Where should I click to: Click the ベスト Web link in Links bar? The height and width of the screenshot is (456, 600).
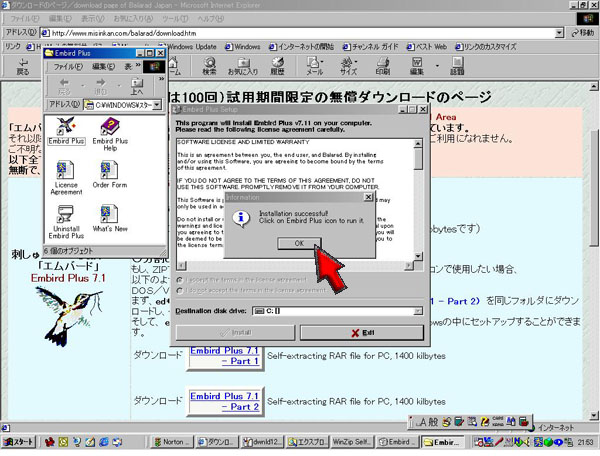click(x=427, y=47)
